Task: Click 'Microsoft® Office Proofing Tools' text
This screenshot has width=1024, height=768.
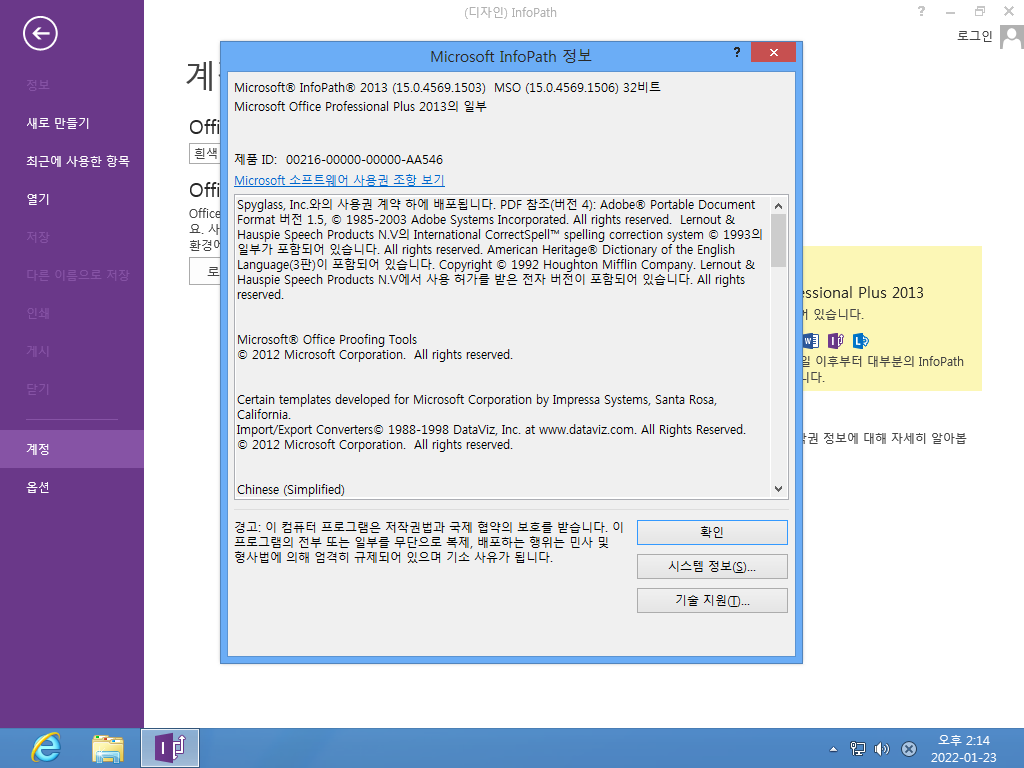Action: tap(327, 340)
